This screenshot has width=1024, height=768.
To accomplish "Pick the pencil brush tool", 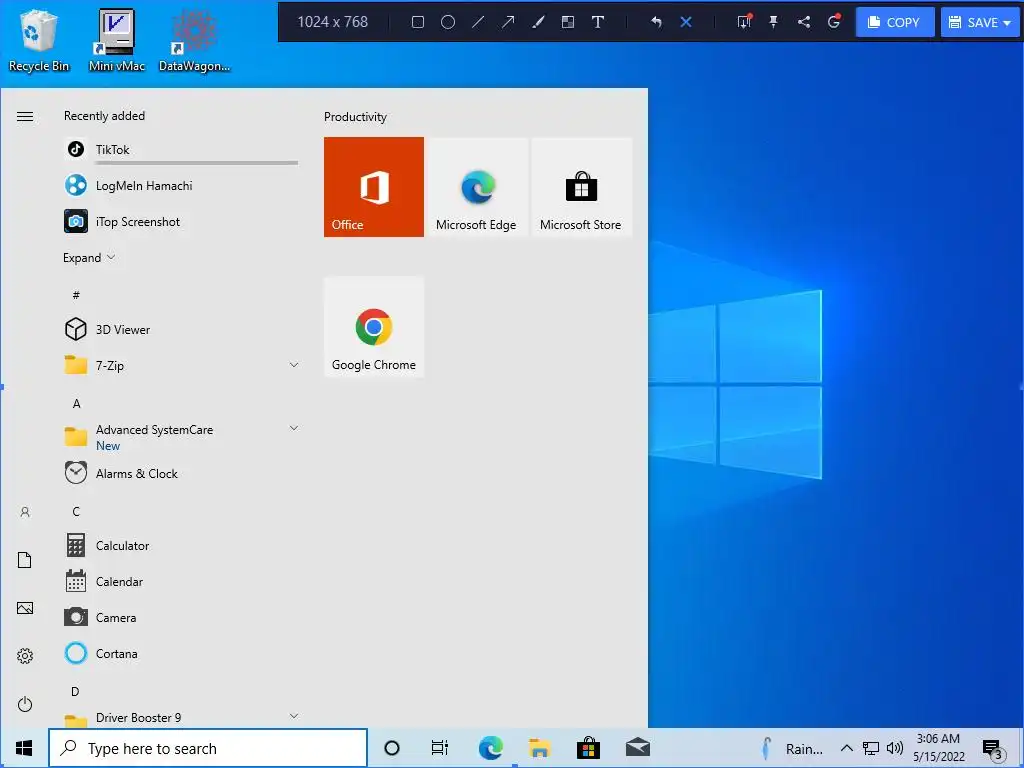I will [538, 22].
